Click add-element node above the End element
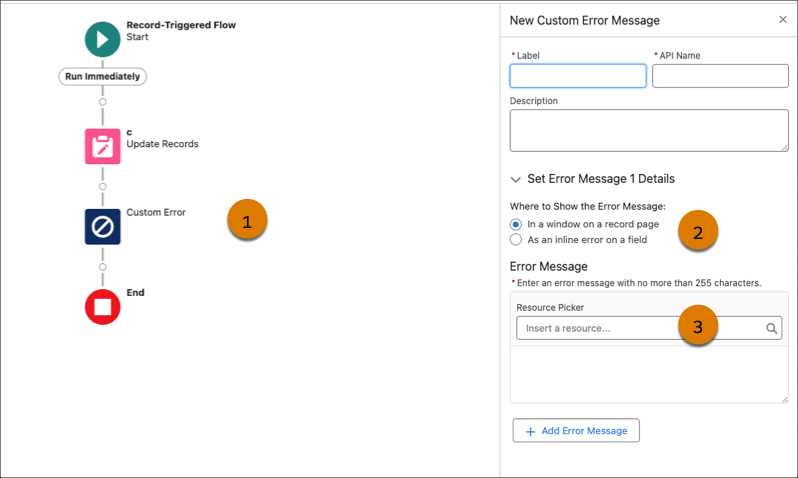798x478 pixels. 102,267
